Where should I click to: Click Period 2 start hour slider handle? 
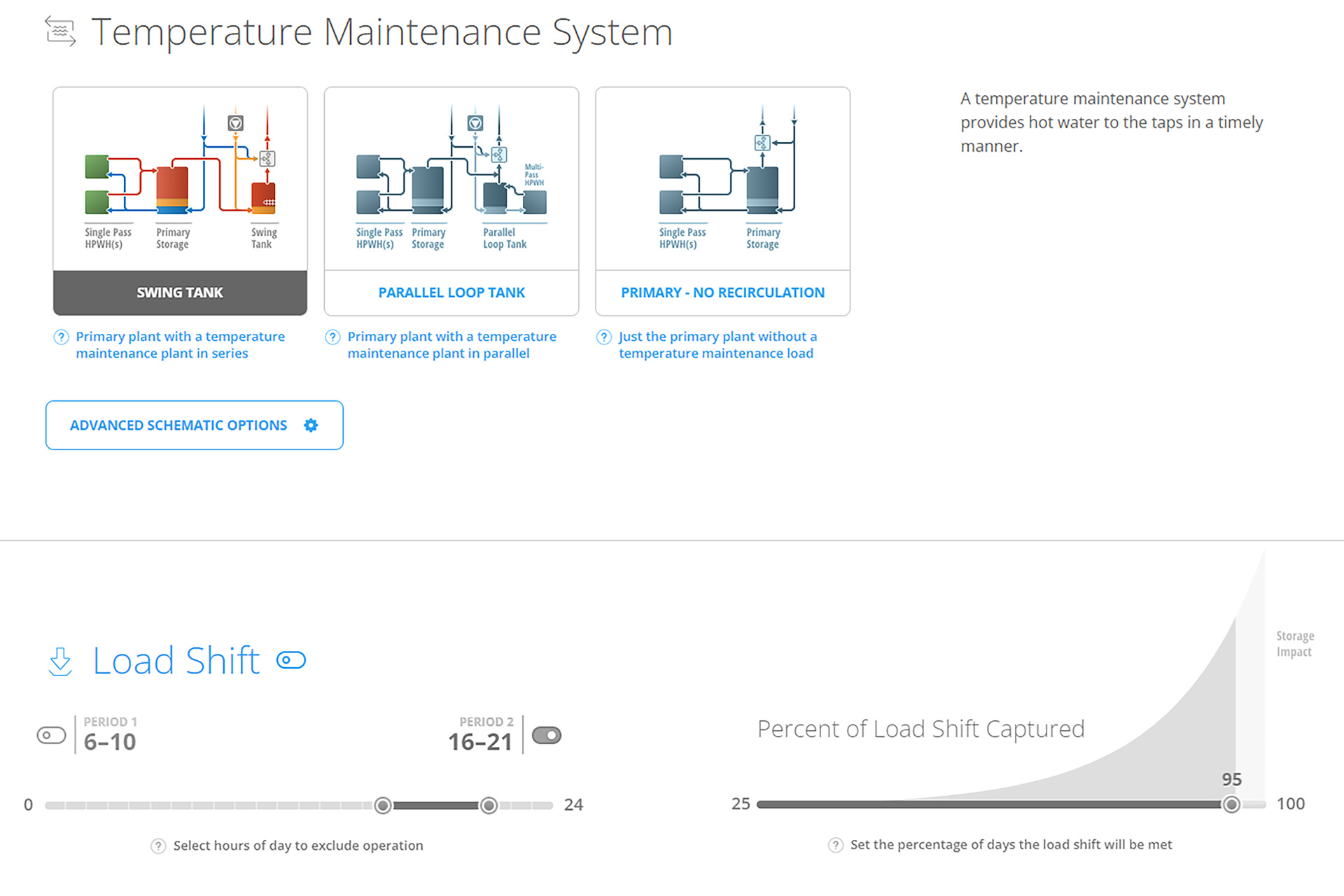pos(383,805)
